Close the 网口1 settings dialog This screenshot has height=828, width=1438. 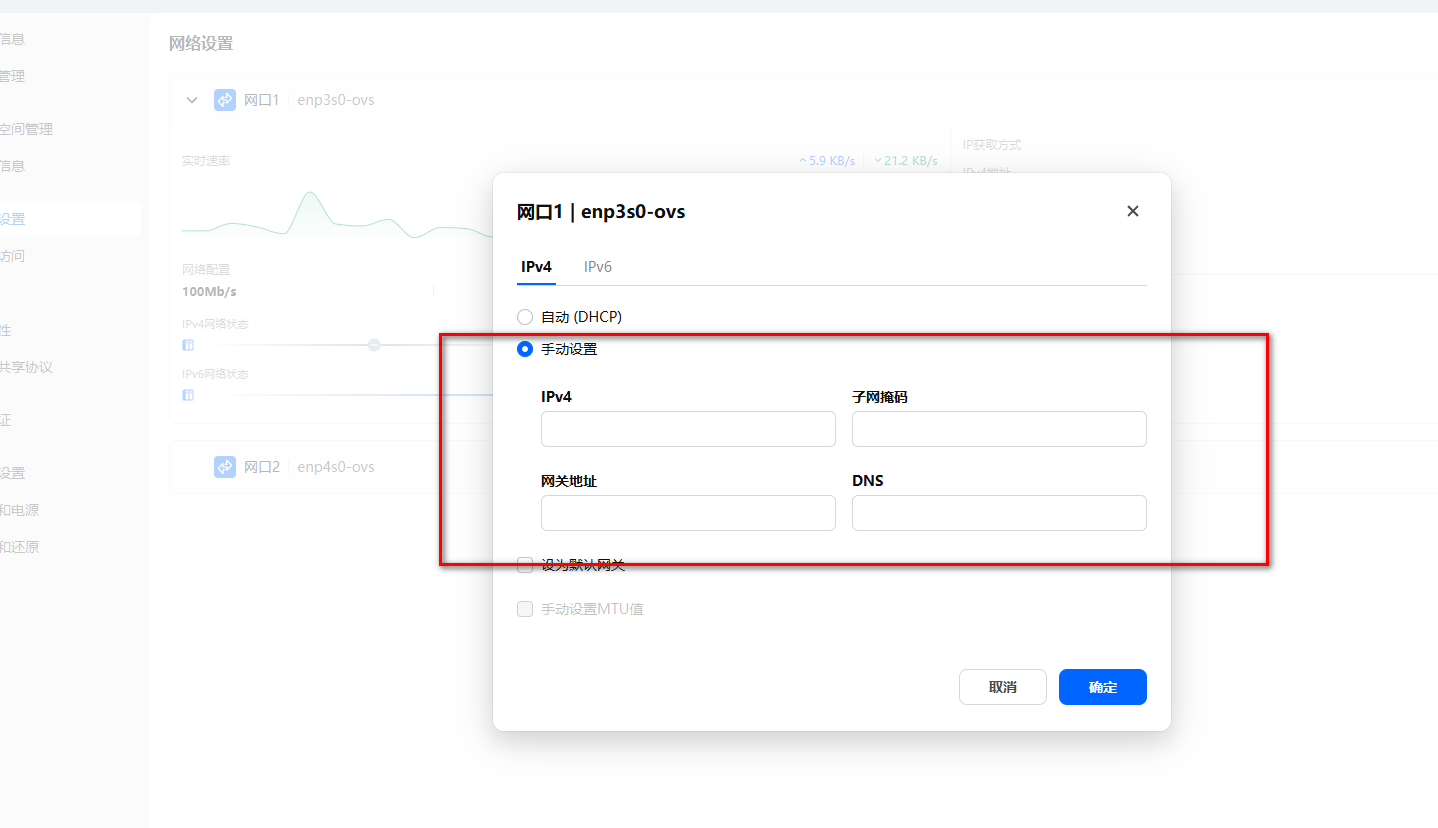pyautogui.click(x=1133, y=211)
